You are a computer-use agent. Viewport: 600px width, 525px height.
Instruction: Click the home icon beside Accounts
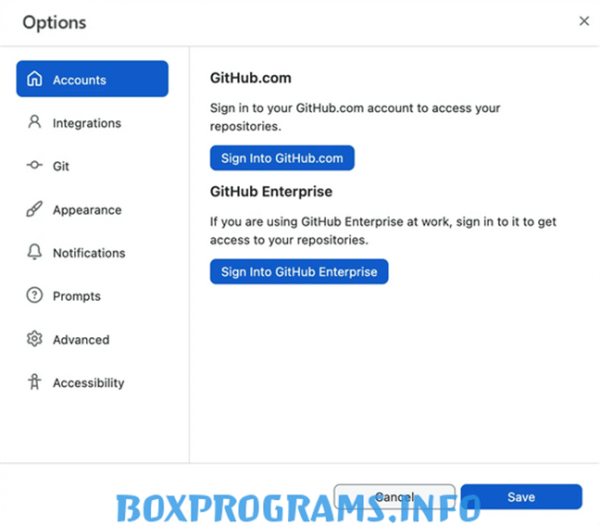pyautogui.click(x=34, y=79)
